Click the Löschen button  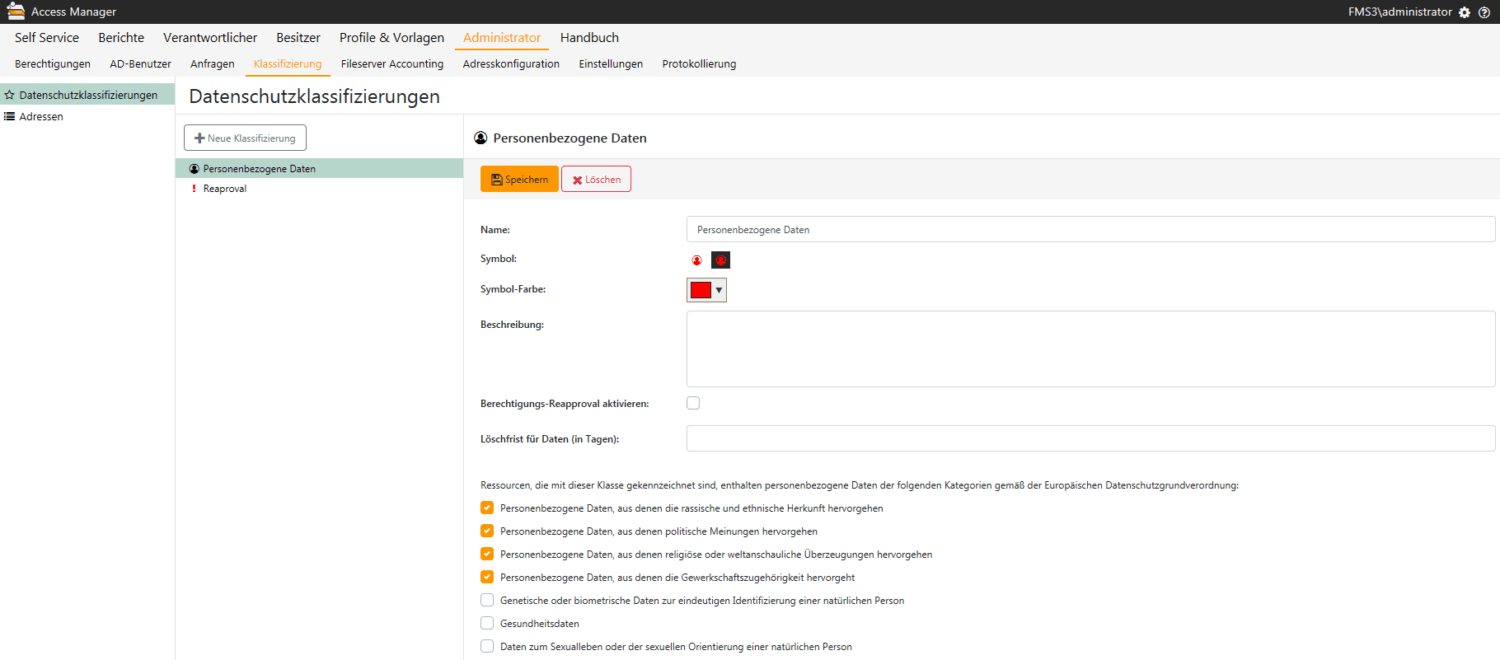pyautogui.click(x=596, y=179)
